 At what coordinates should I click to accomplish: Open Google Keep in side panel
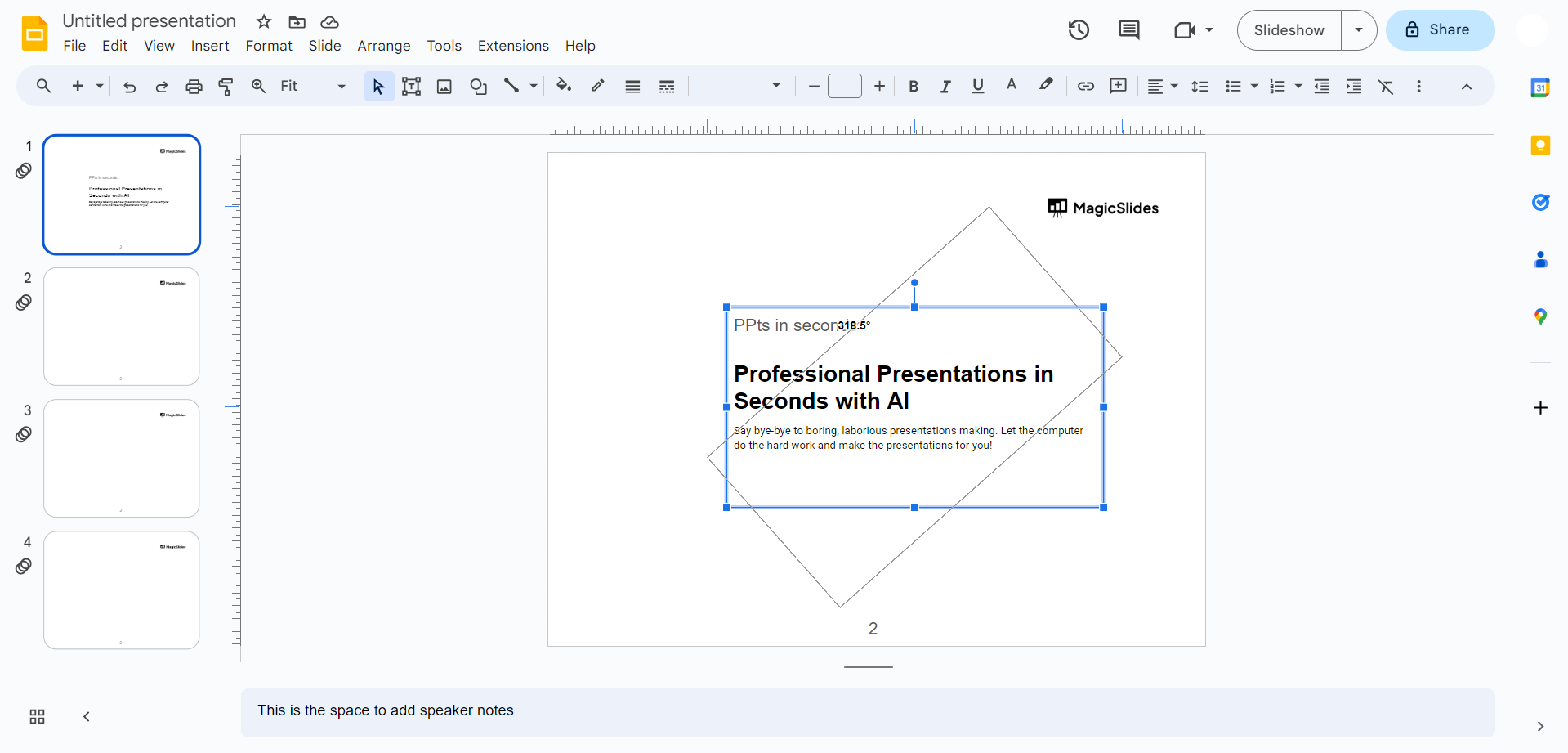(x=1540, y=146)
